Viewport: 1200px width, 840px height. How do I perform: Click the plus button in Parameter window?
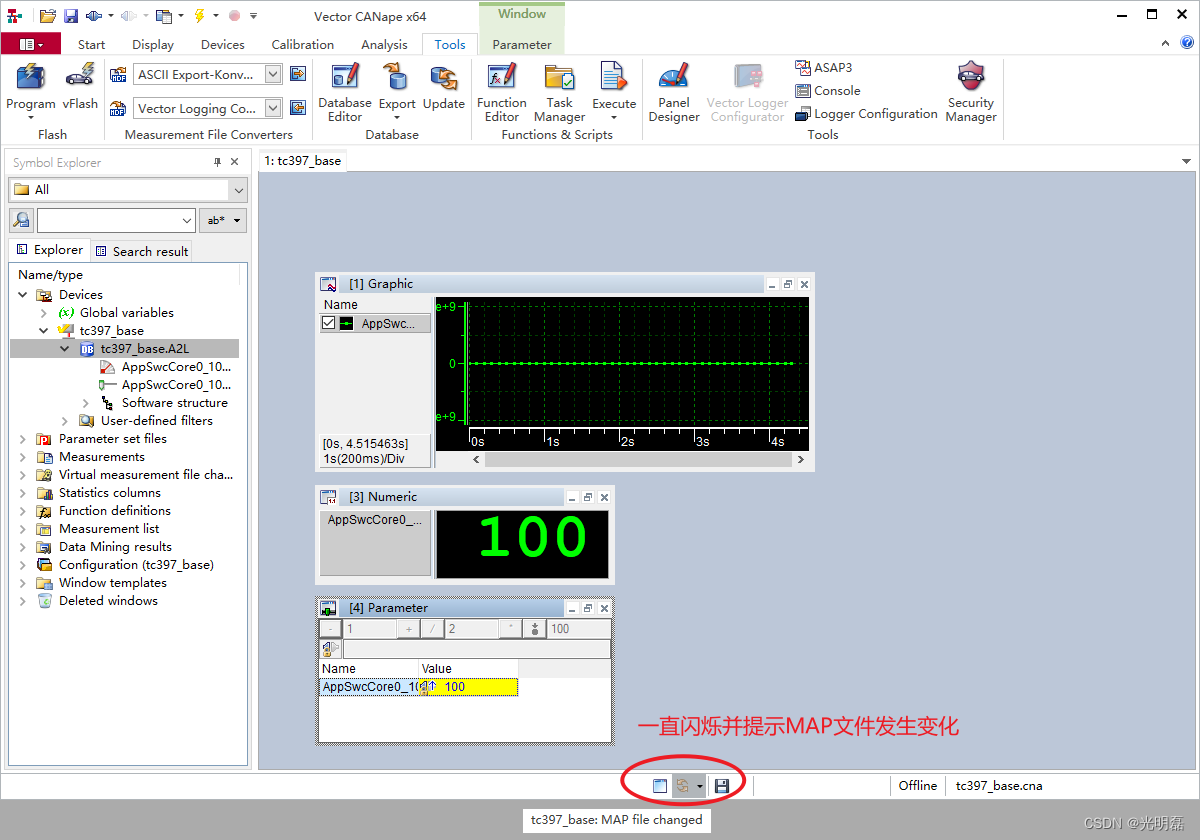409,629
